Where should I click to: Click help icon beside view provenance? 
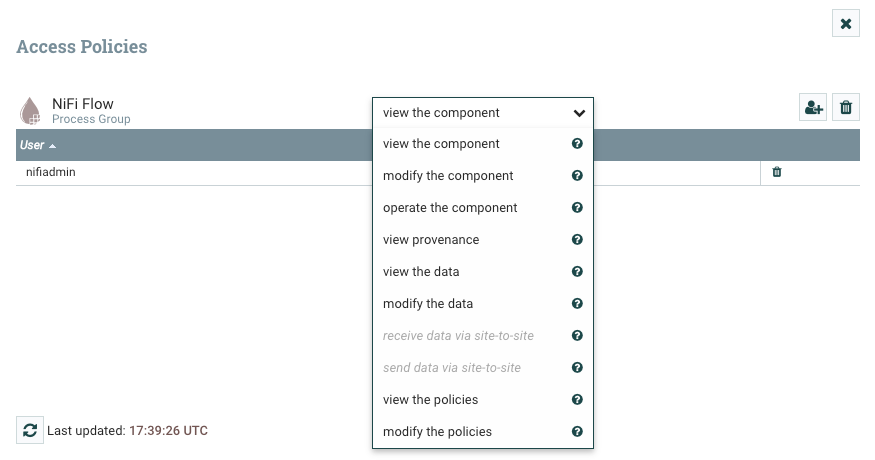(577, 240)
